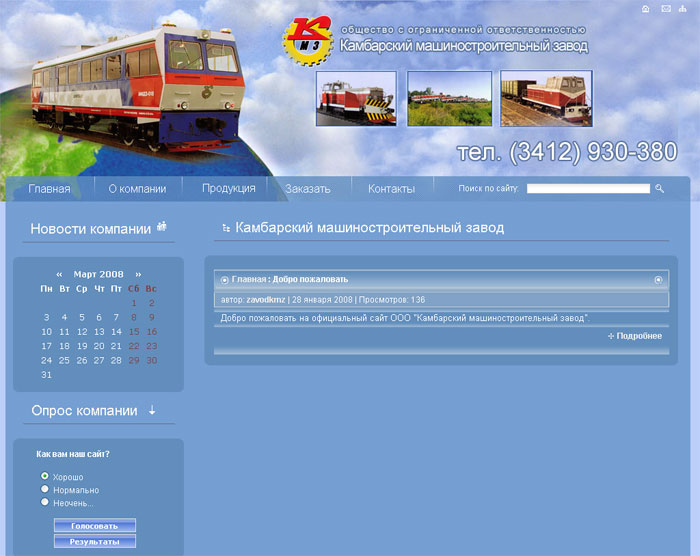Click icon beside Новости компании heading

(x=162, y=227)
